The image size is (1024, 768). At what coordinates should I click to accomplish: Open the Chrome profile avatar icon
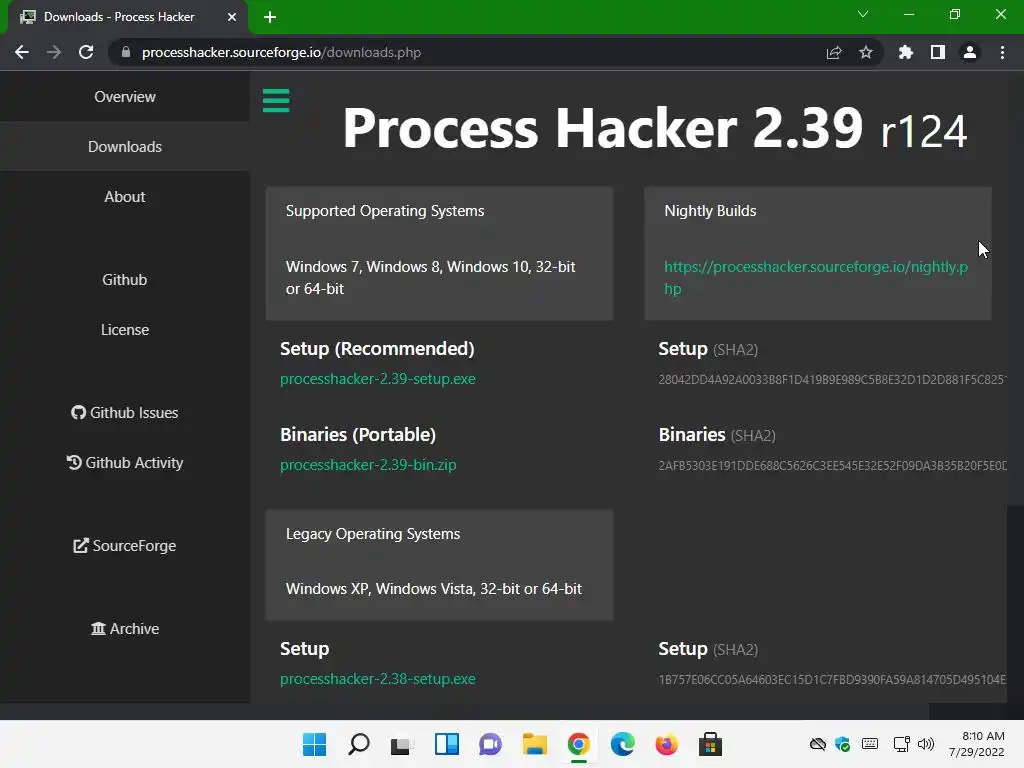tap(970, 52)
